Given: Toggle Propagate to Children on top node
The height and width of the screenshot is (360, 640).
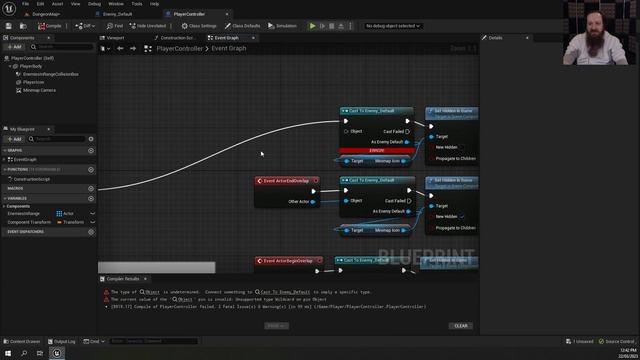Looking at the screenshot, I should point(431,158).
